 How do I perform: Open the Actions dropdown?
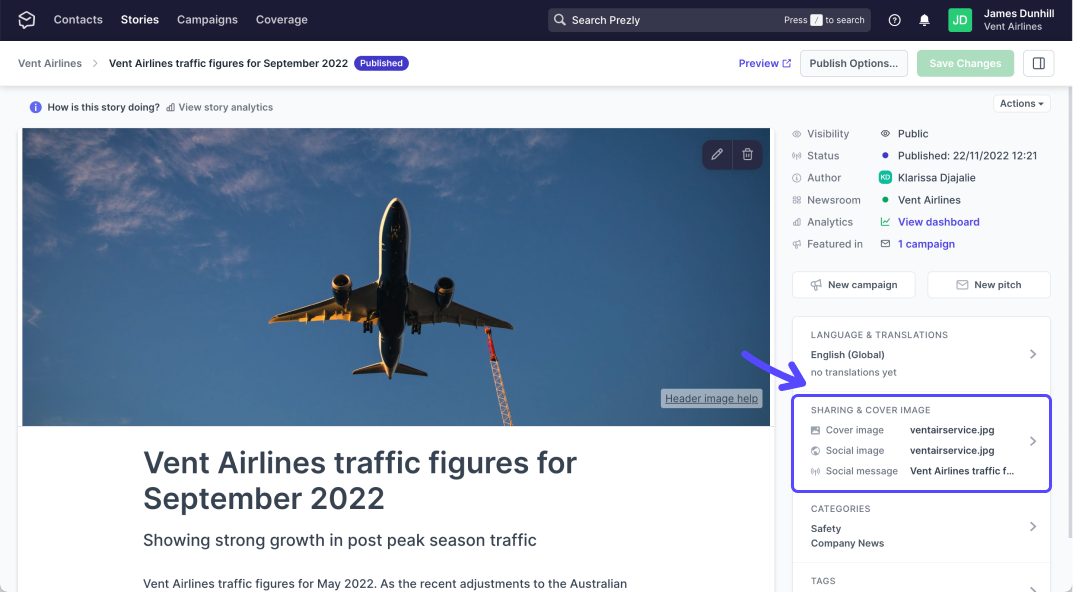coord(1022,103)
